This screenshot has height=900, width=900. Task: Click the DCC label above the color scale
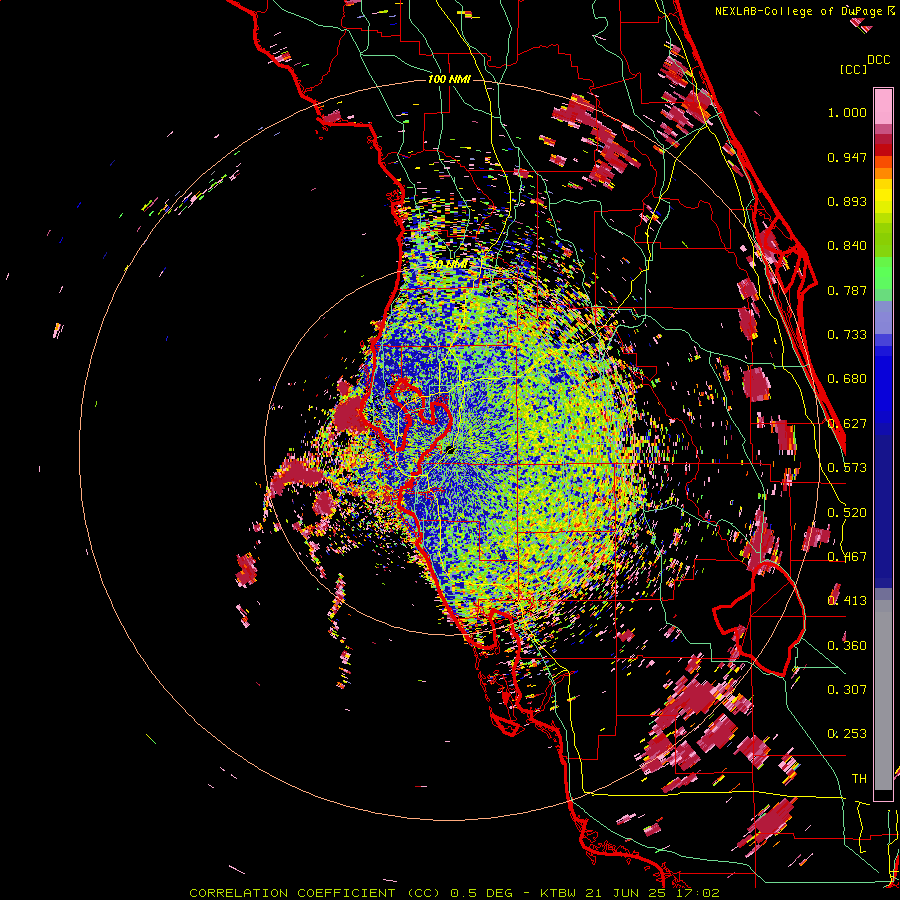tap(879, 60)
